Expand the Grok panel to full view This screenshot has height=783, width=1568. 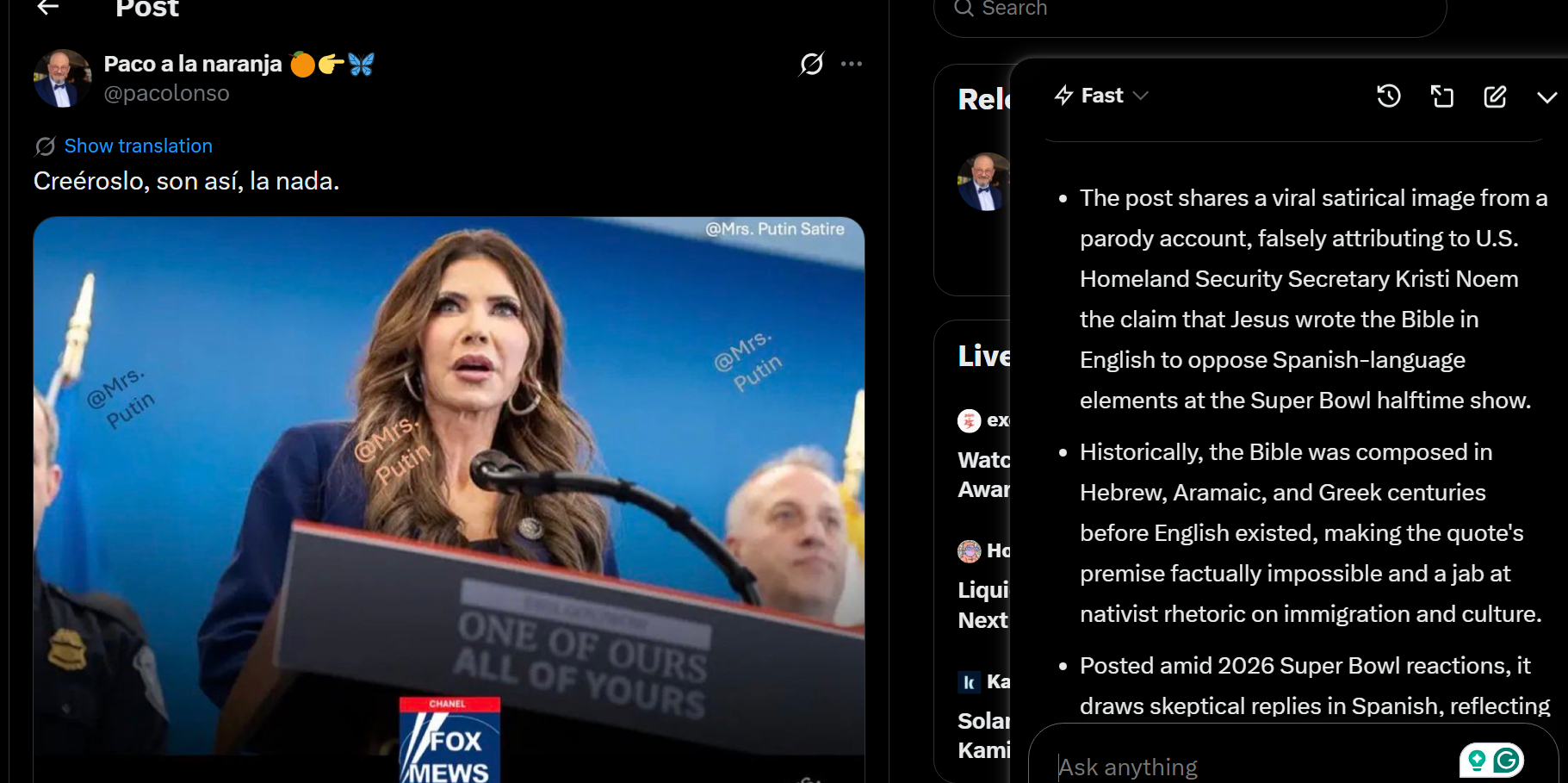pos(1442,96)
